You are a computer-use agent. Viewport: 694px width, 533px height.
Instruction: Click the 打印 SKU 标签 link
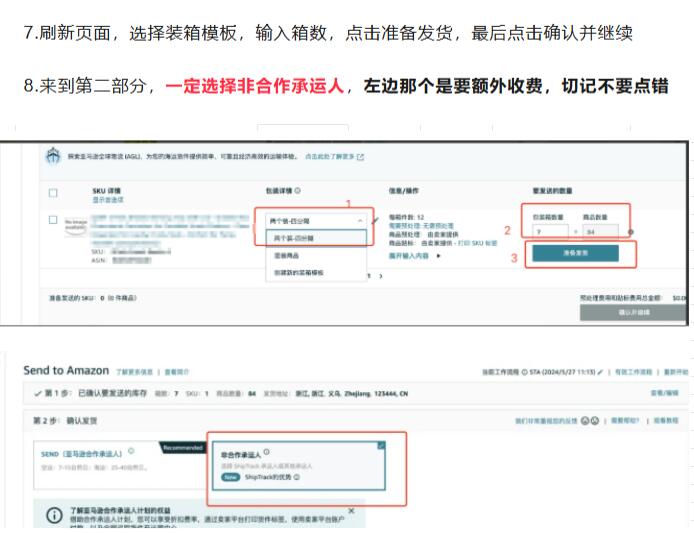click(477, 243)
